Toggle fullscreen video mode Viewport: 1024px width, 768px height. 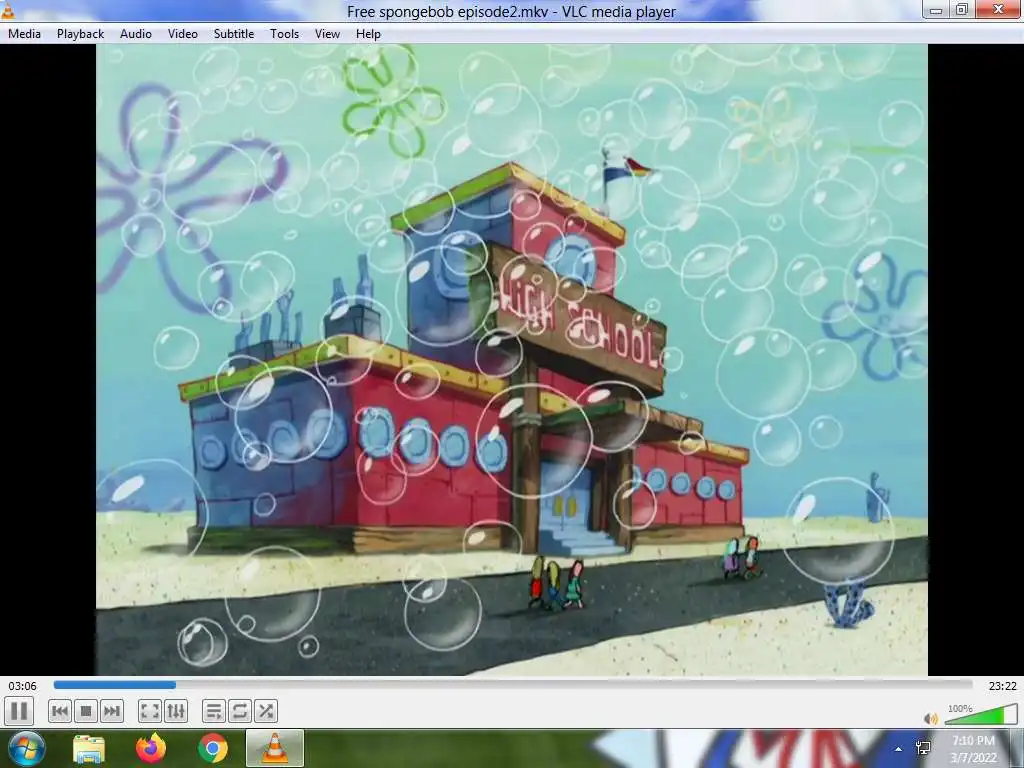150,711
